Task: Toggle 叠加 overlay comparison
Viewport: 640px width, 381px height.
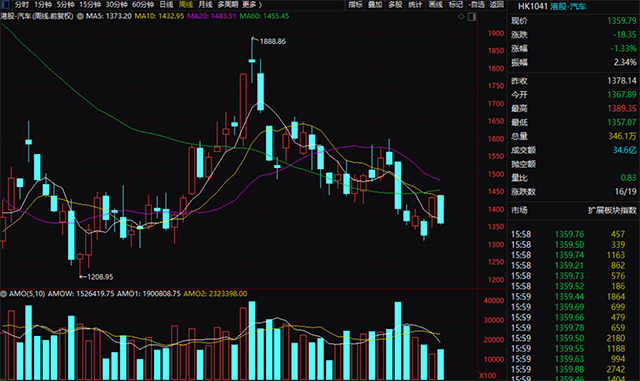Action: [x=375, y=4]
